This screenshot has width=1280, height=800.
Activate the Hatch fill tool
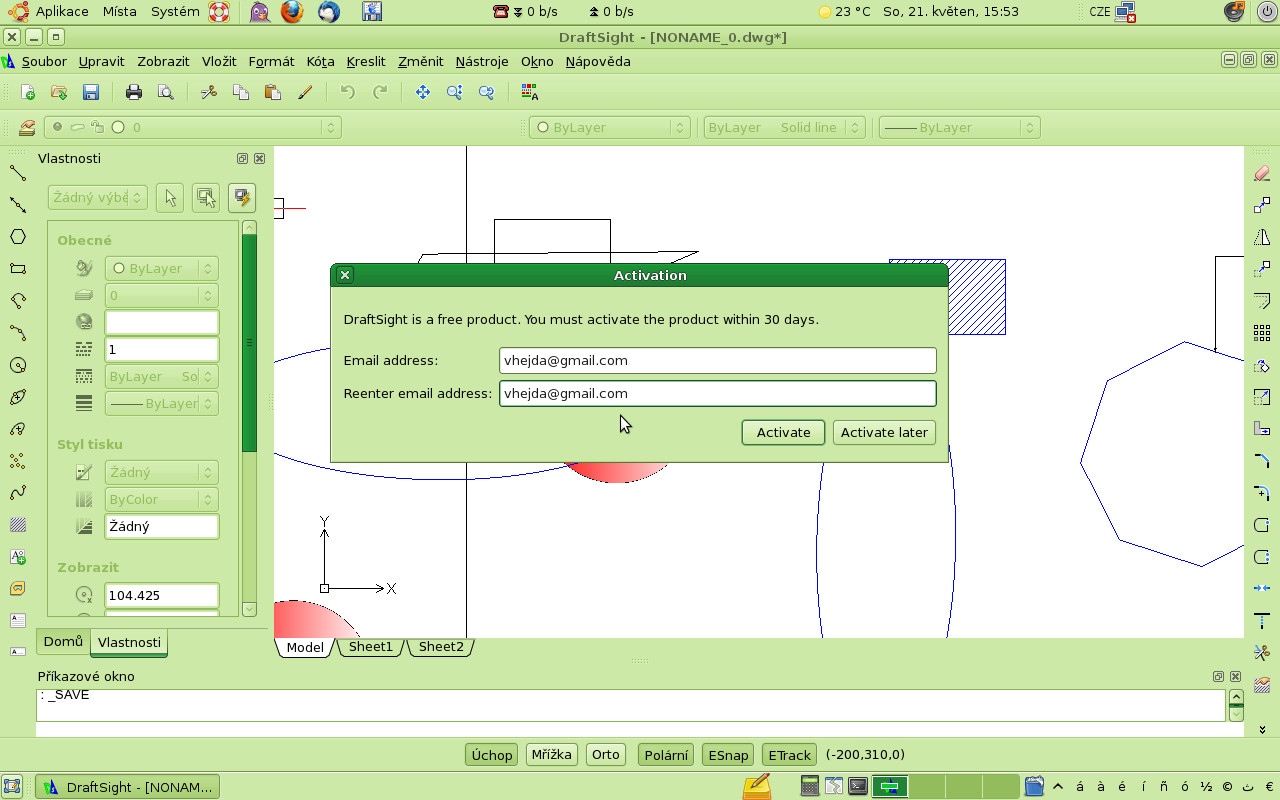(17, 525)
